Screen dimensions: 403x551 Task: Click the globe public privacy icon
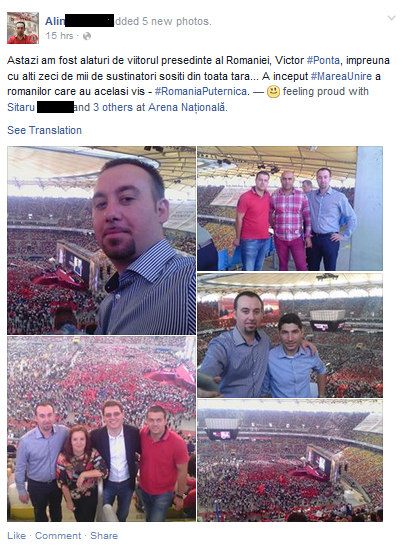coord(86,36)
